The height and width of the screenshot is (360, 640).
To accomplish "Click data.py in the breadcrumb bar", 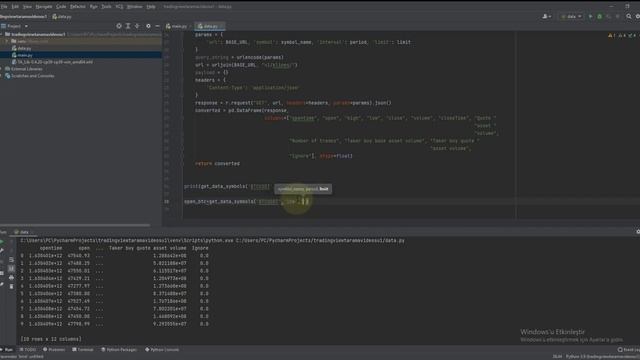I will click(62, 17).
